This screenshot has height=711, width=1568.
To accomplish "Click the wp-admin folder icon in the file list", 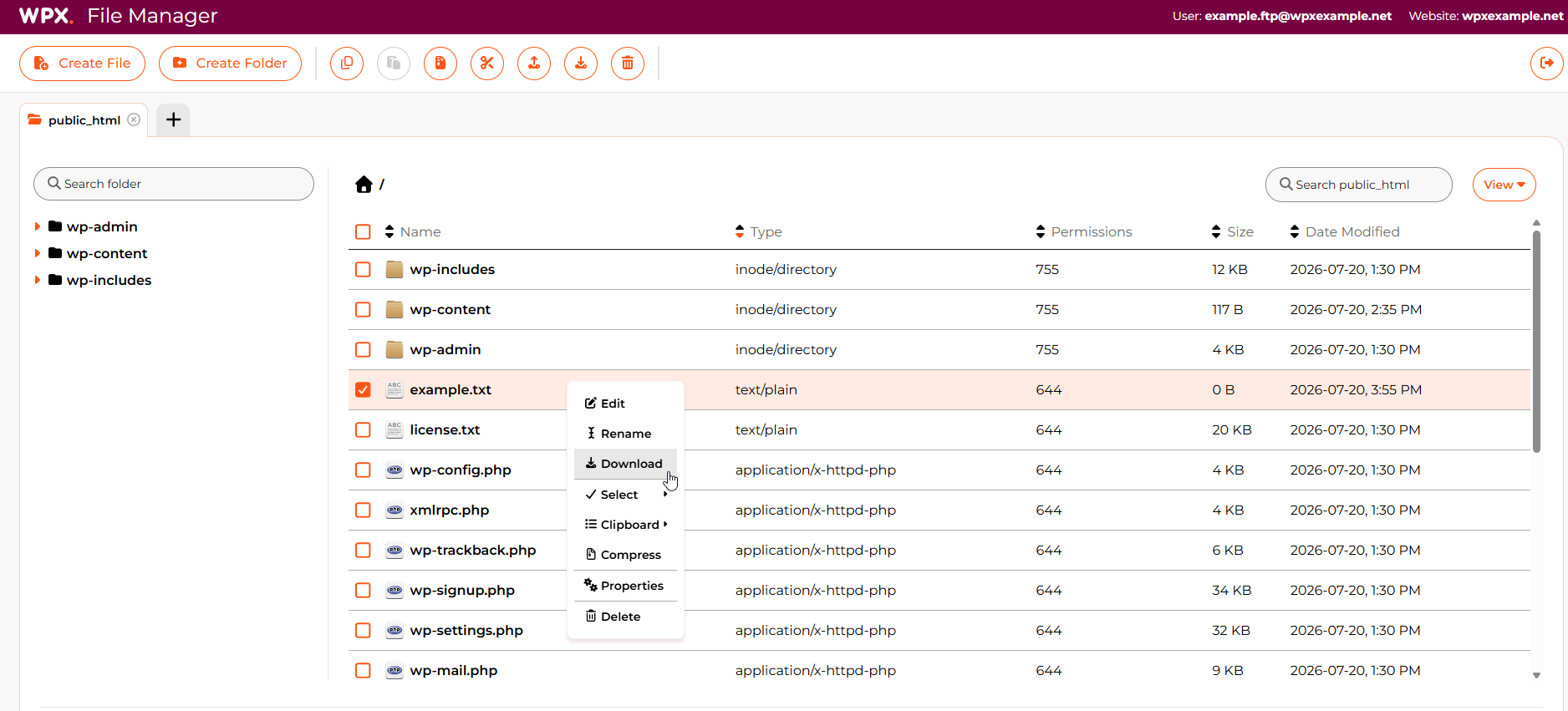I will 395,349.
